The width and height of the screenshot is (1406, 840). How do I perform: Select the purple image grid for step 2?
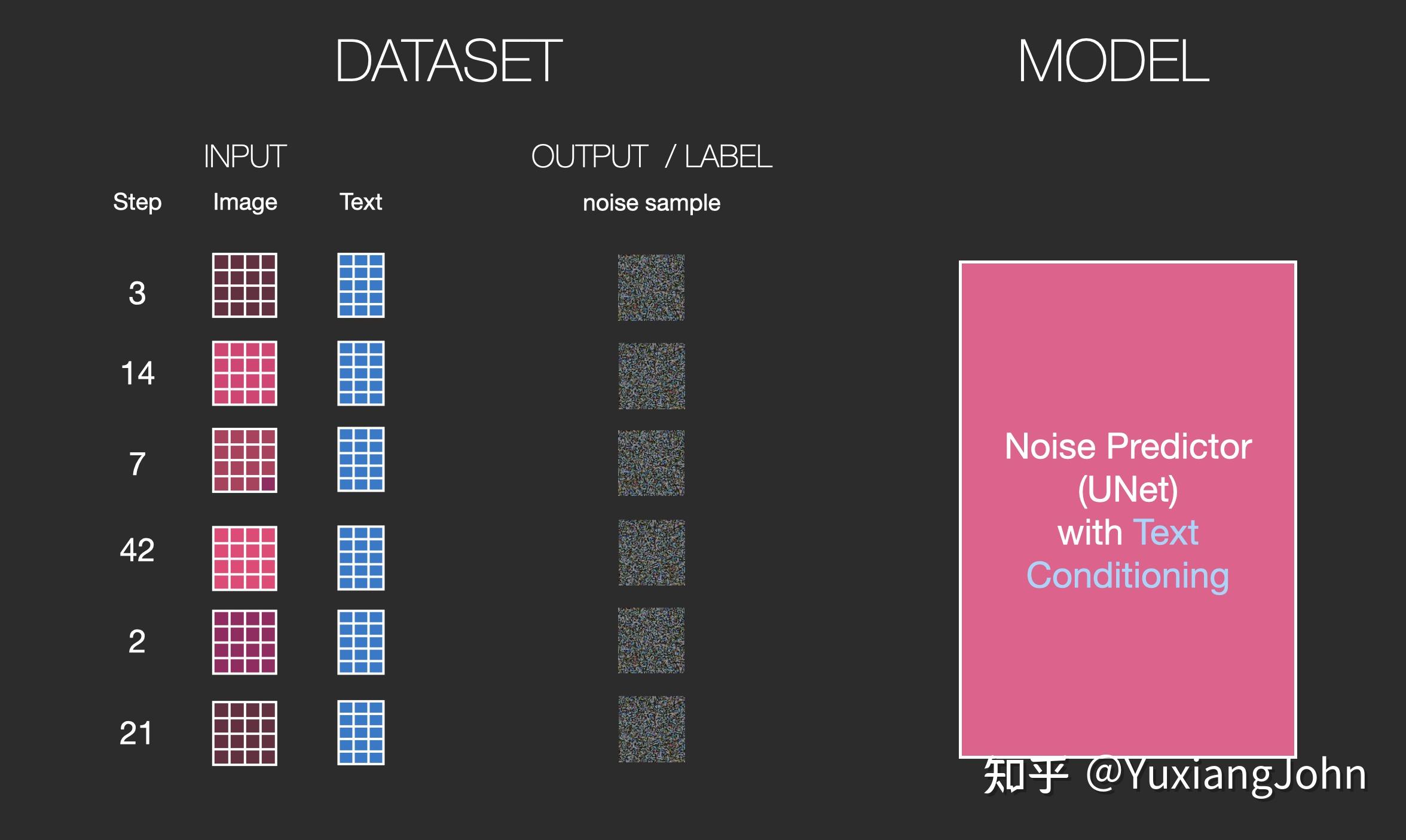coord(244,642)
